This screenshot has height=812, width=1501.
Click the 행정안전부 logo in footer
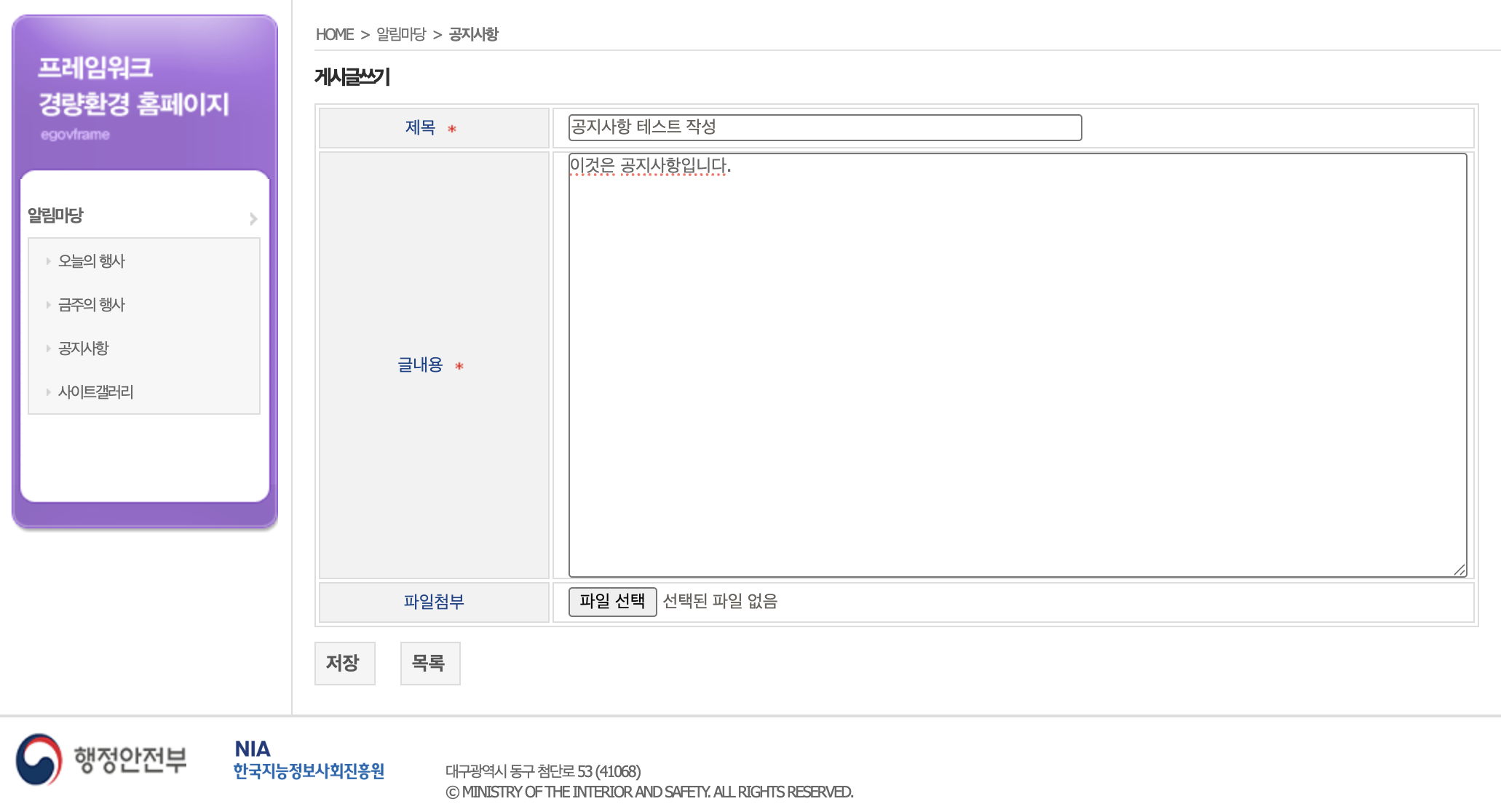click(101, 760)
